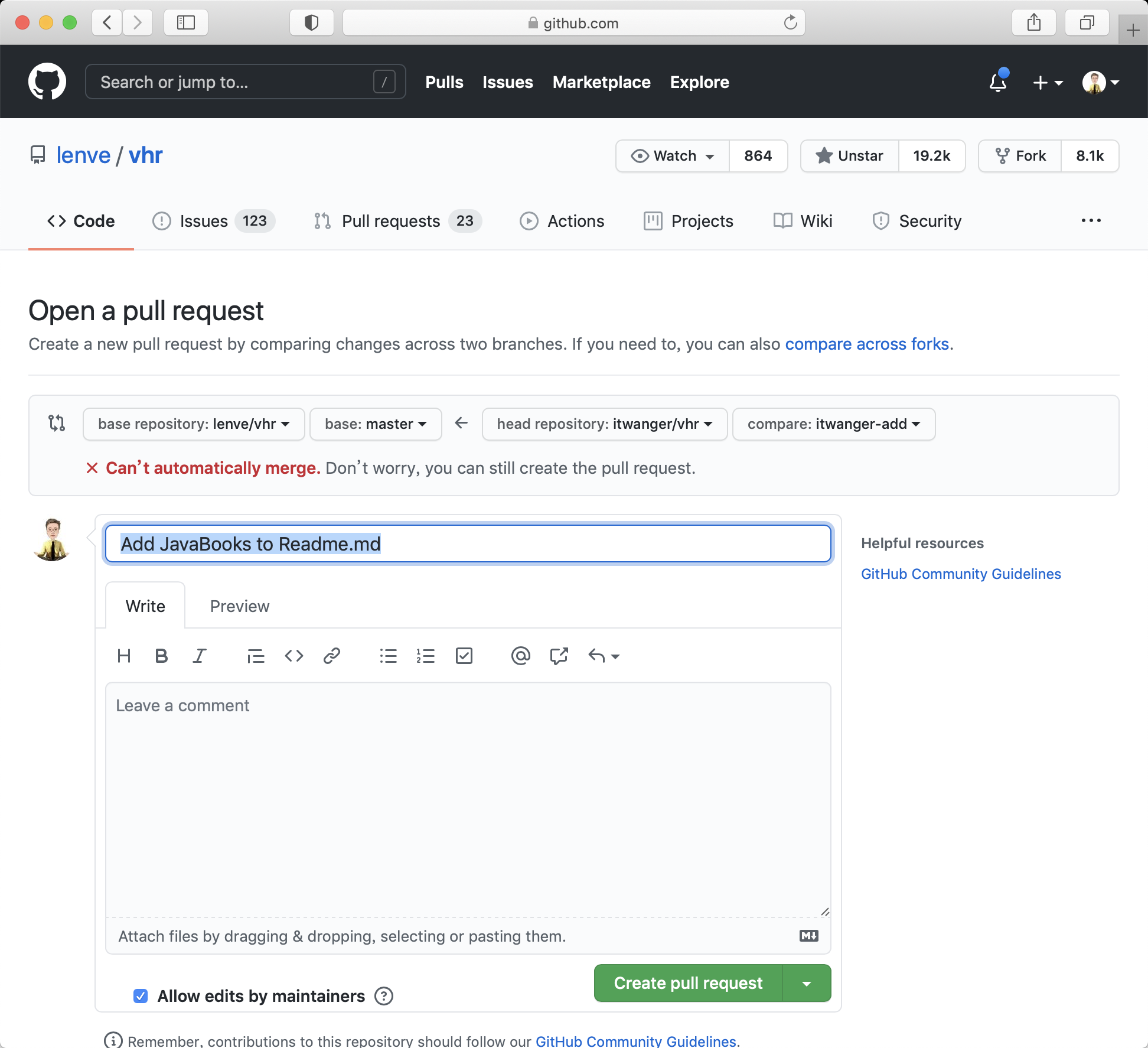Image resolution: width=1148 pixels, height=1048 pixels.
Task: Click the GitHub logo
Action: pyautogui.click(x=47, y=82)
